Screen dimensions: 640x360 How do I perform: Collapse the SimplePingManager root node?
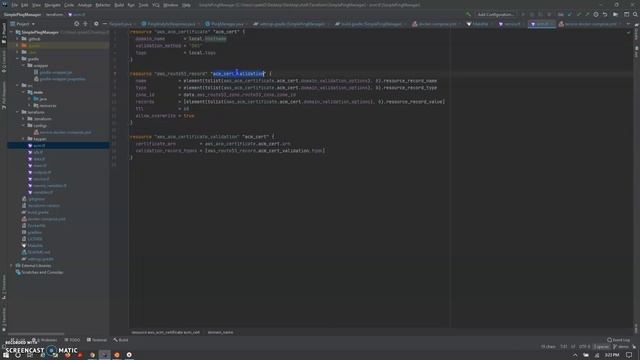pyautogui.click(x=12, y=32)
